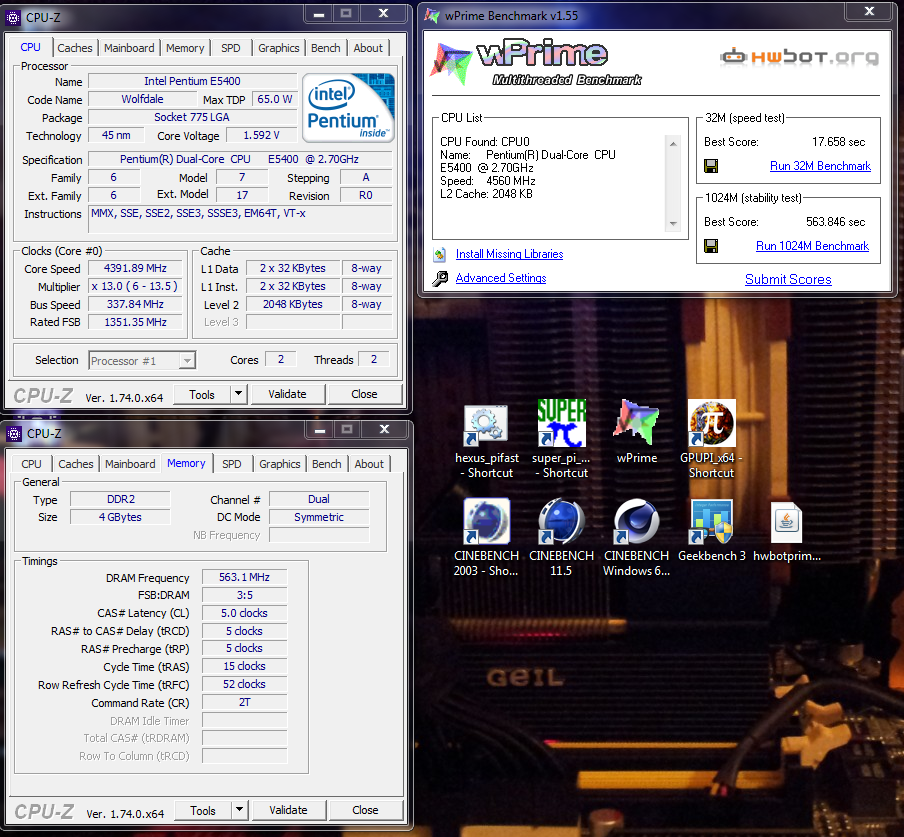Switch to CPU tab in bottom CPU-Z window
This screenshot has width=904, height=837.
[31, 464]
